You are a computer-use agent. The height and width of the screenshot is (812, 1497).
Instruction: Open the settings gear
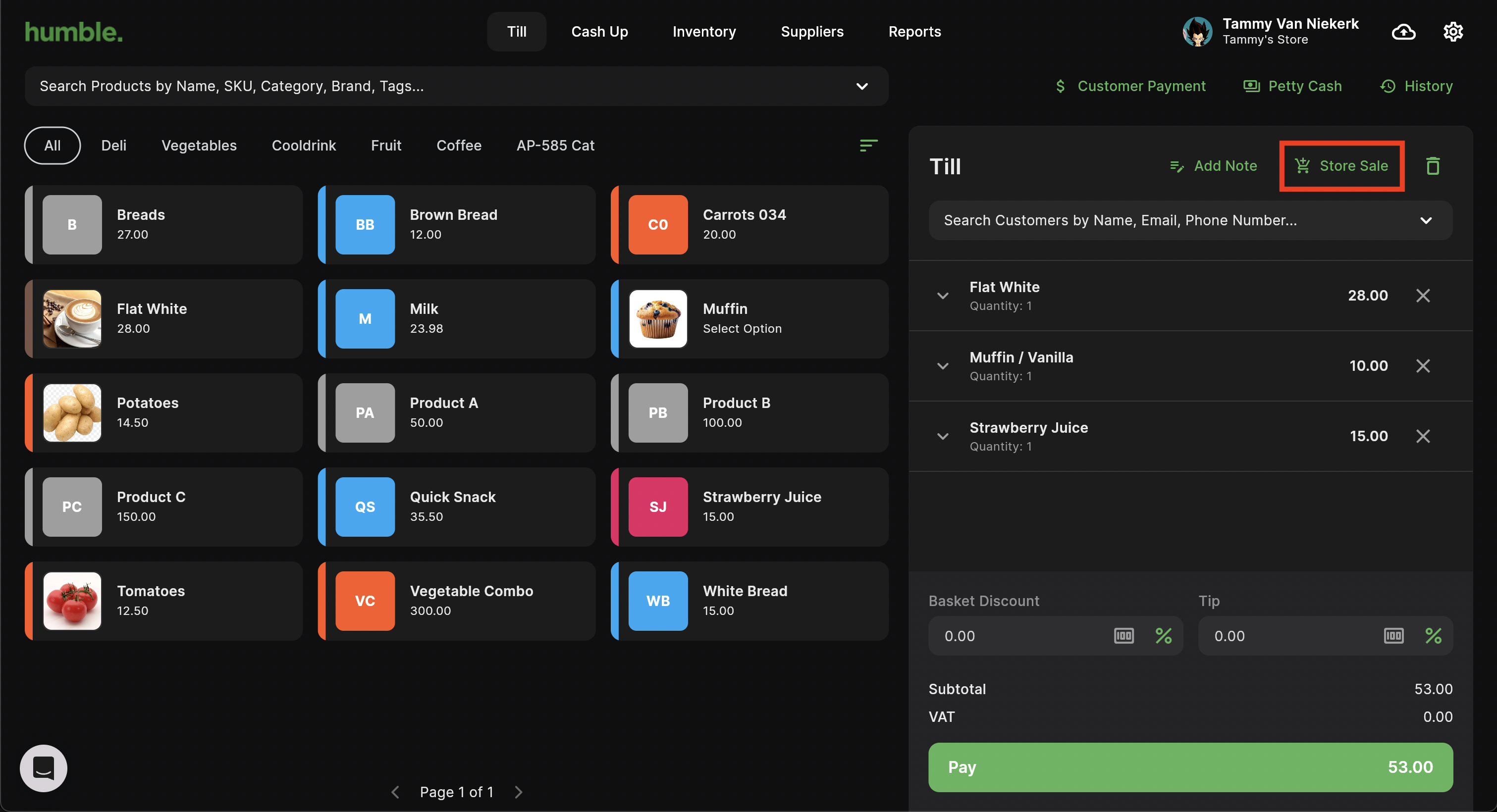pos(1453,31)
